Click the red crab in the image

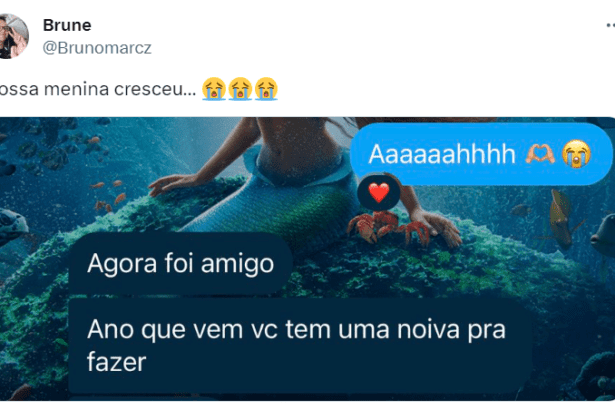(386, 228)
